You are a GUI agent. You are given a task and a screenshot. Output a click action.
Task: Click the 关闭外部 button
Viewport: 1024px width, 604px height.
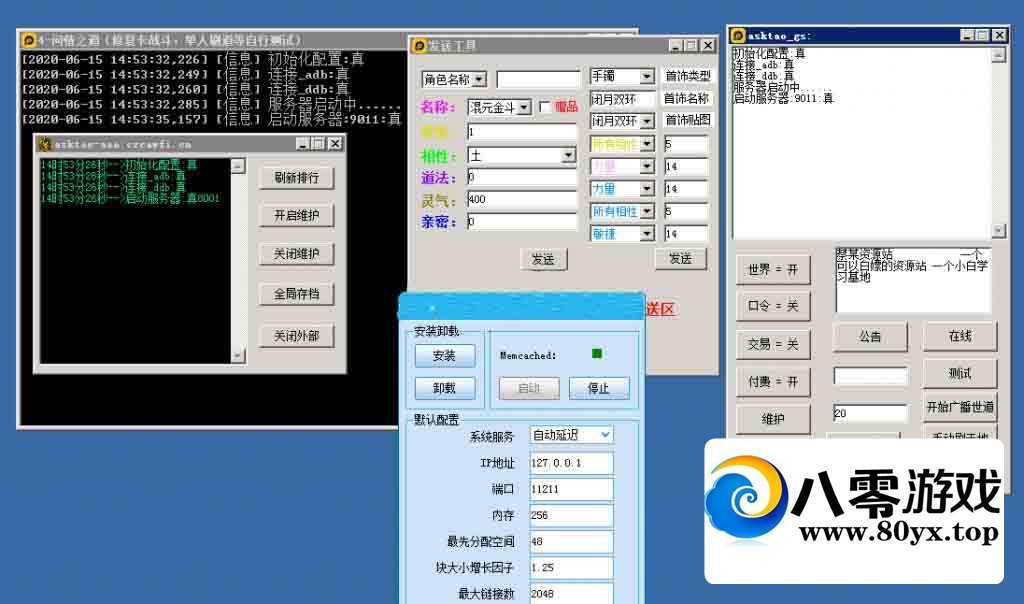point(296,336)
